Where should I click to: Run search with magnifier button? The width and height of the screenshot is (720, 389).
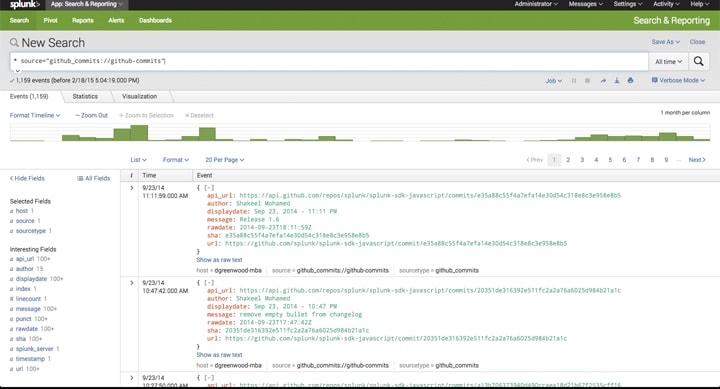click(x=698, y=61)
